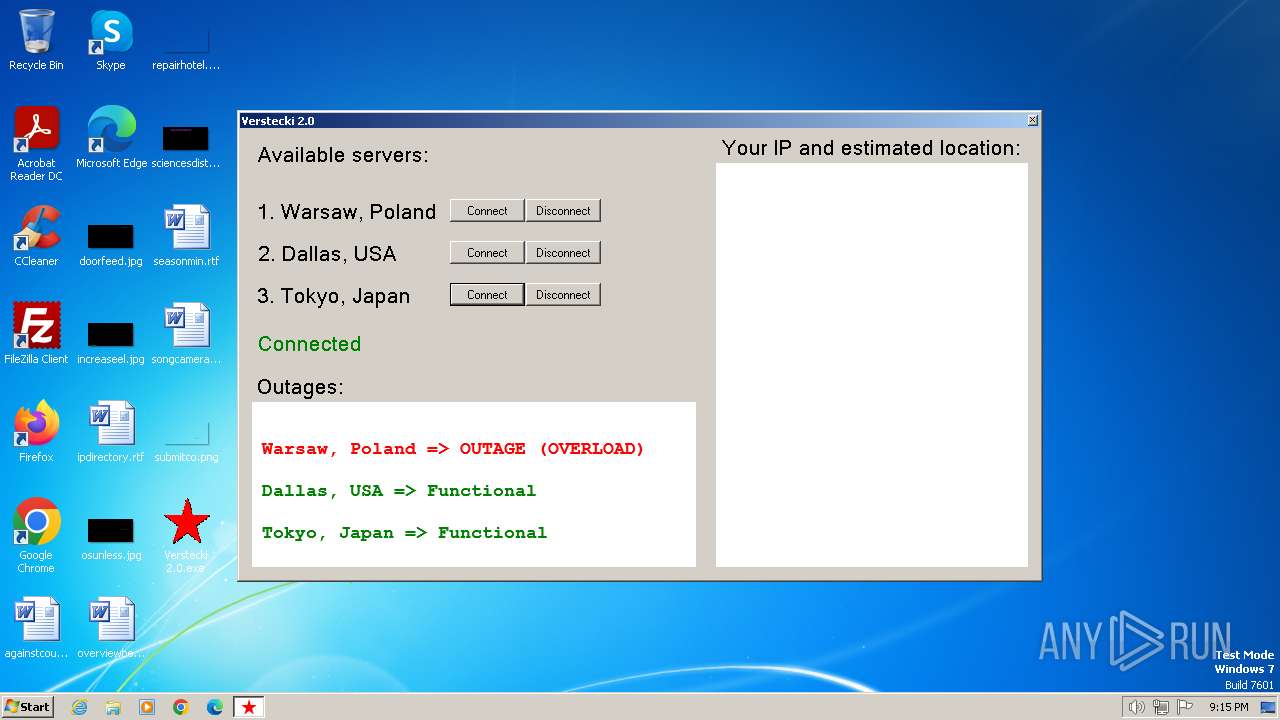Click the green Connected status text

(309, 344)
